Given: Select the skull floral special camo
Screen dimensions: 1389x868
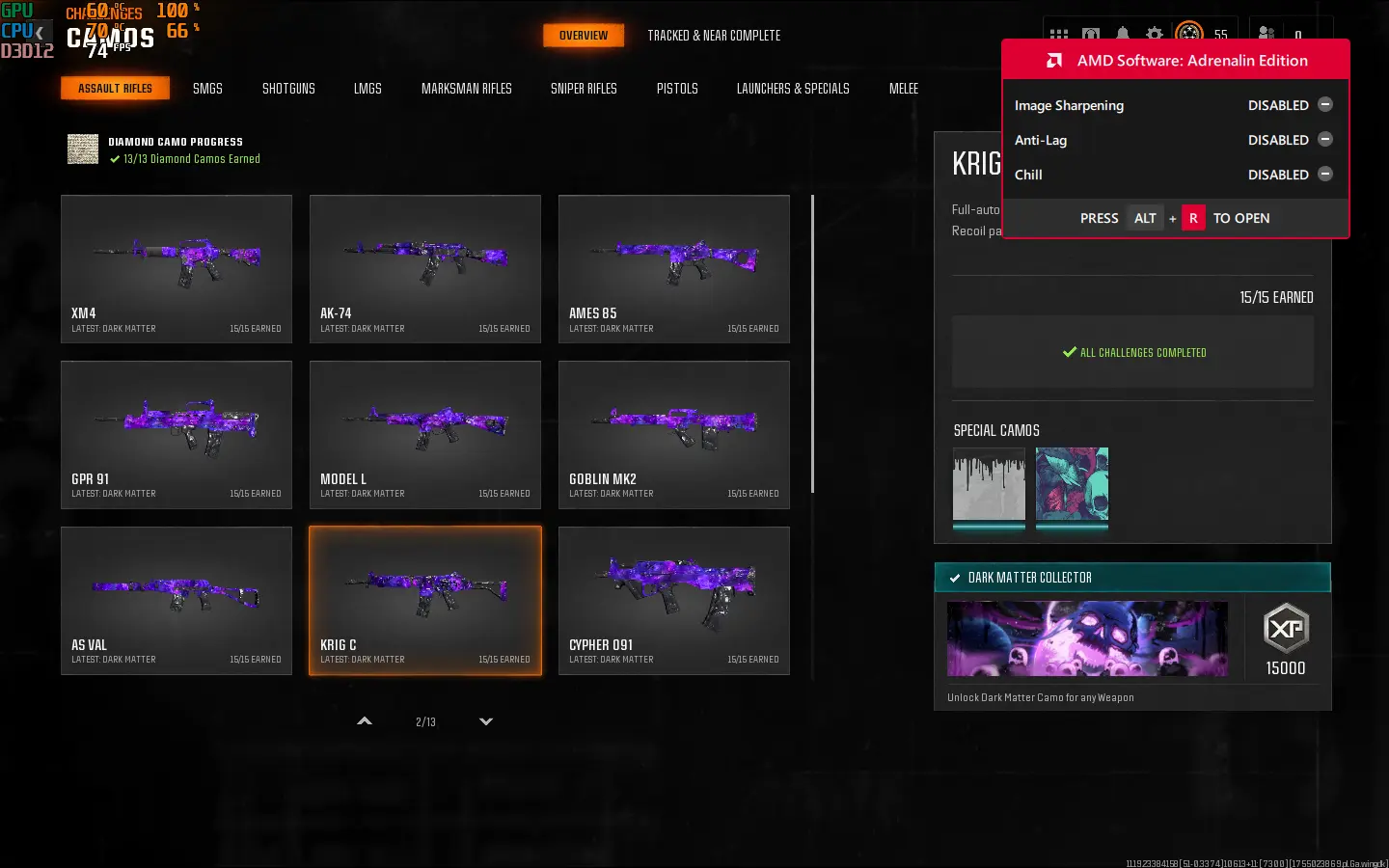Looking at the screenshot, I should click(x=1072, y=484).
